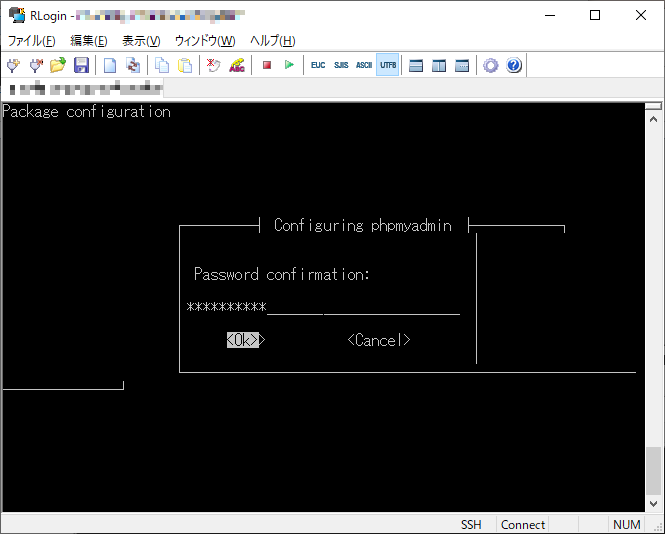Open help with the blue question icon

pyautogui.click(x=514, y=65)
